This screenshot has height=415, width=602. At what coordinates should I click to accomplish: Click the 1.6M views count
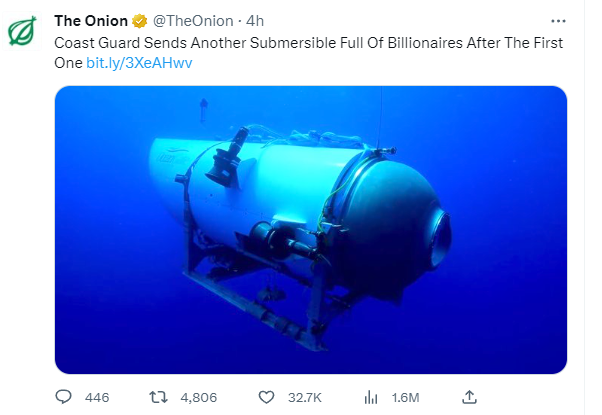tap(403, 397)
